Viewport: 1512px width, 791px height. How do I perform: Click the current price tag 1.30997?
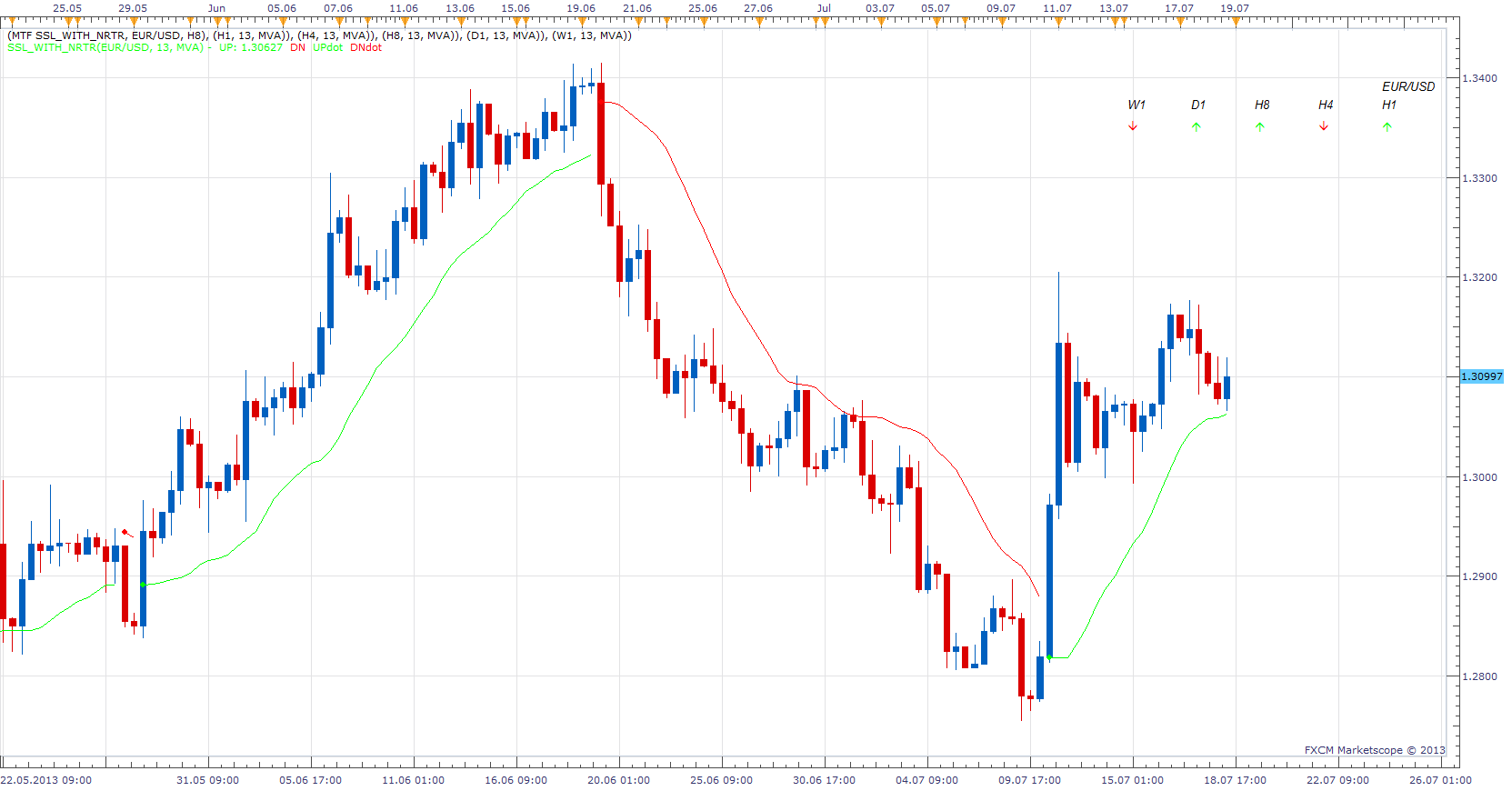(1482, 376)
